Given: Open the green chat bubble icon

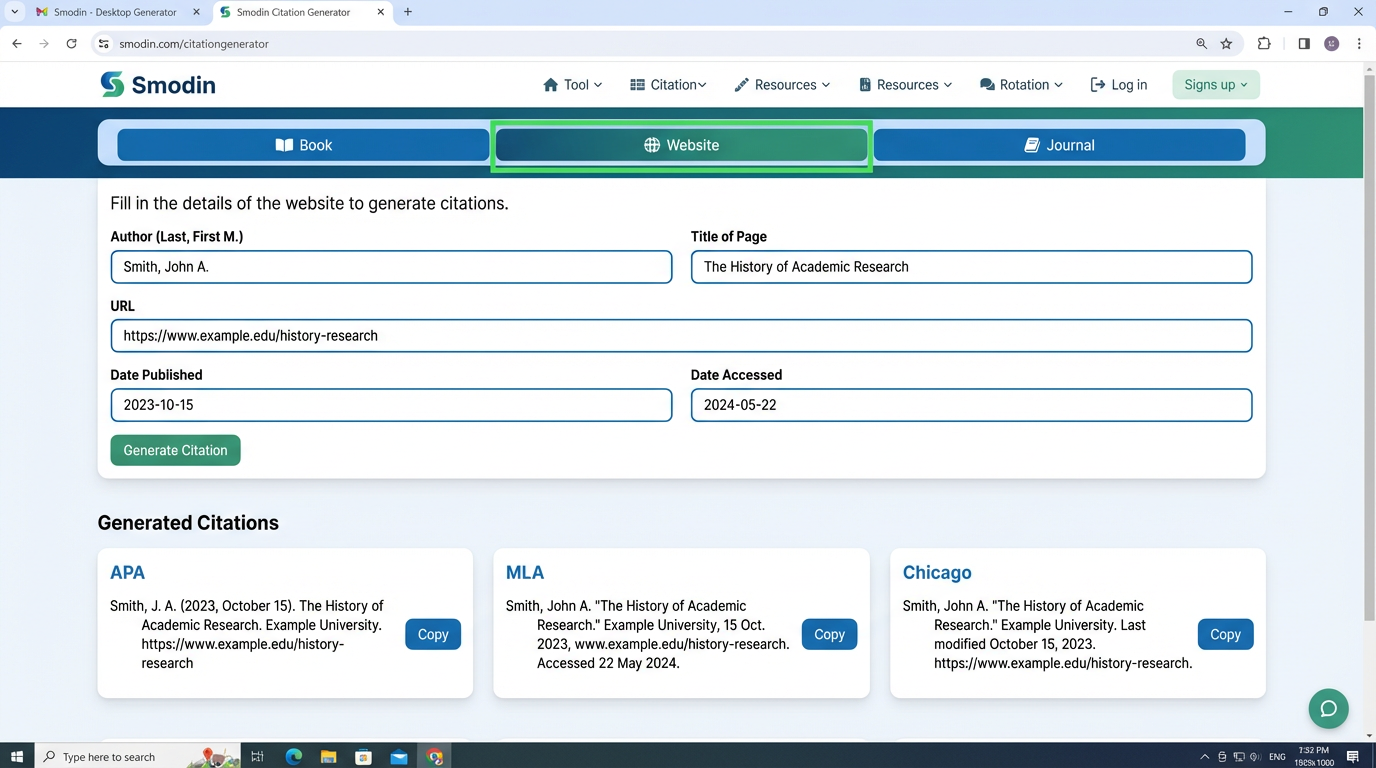Looking at the screenshot, I should point(1328,709).
